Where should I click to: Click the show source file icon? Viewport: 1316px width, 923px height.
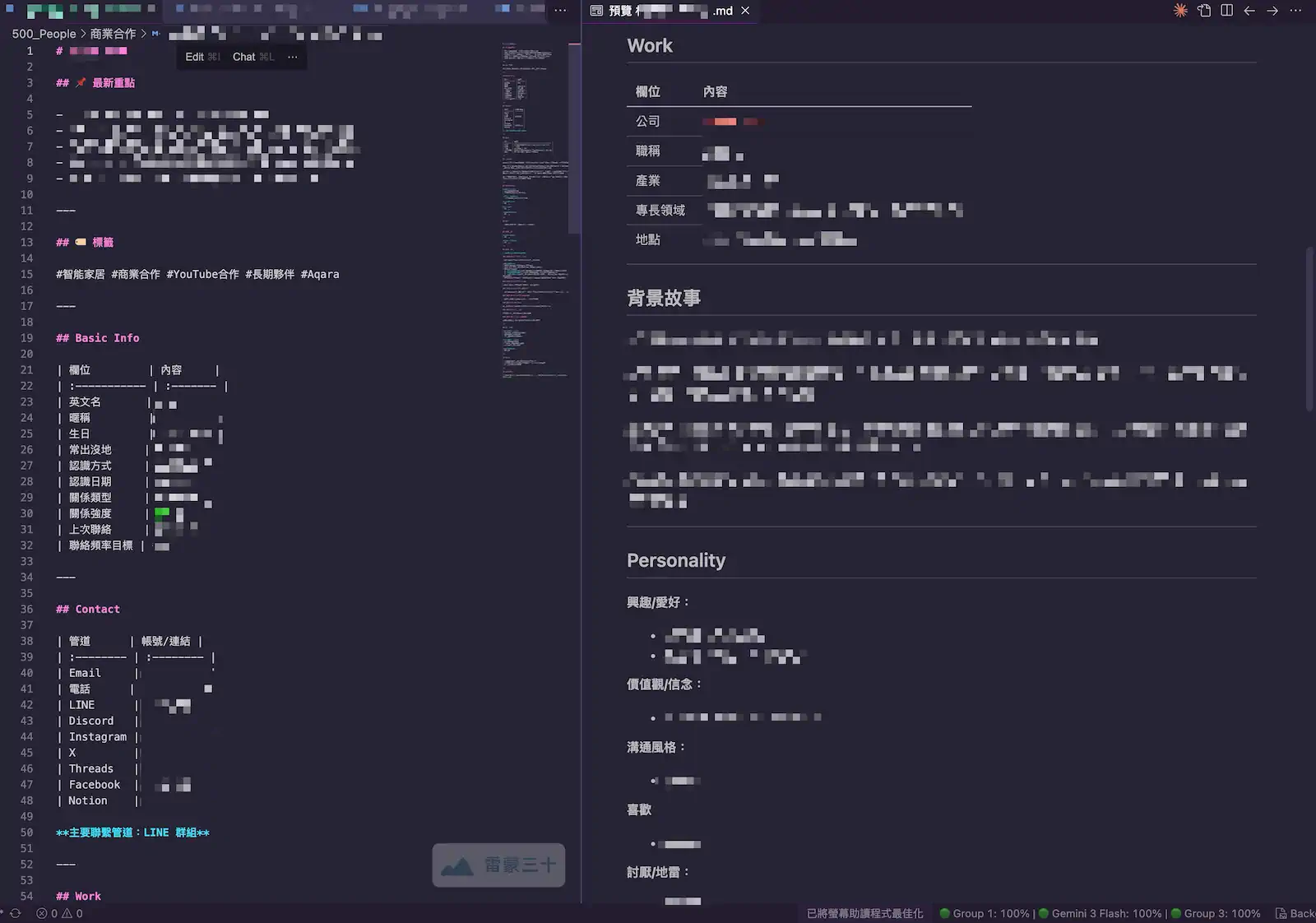click(x=1204, y=11)
